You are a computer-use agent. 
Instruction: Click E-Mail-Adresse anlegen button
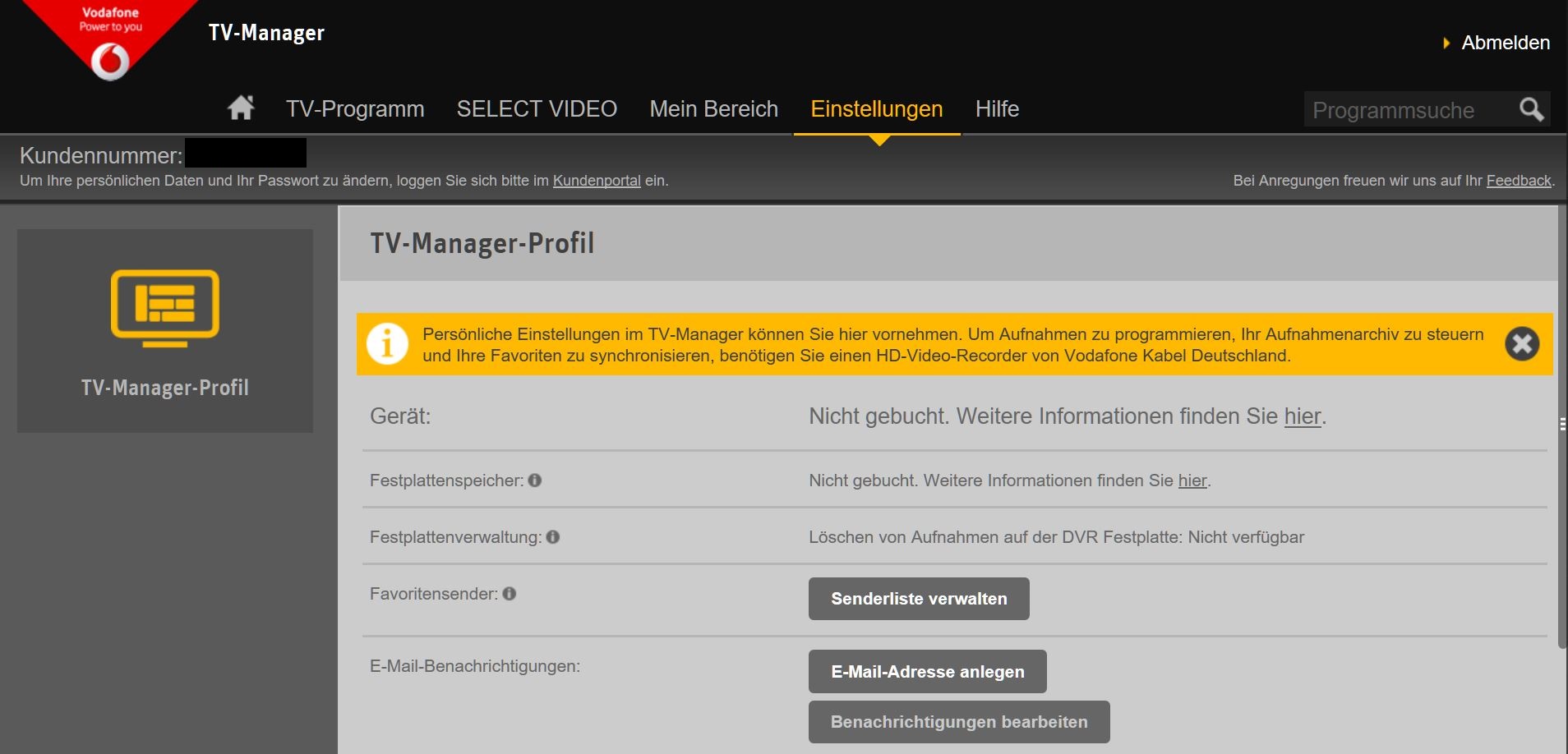pyautogui.click(x=928, y=672)
